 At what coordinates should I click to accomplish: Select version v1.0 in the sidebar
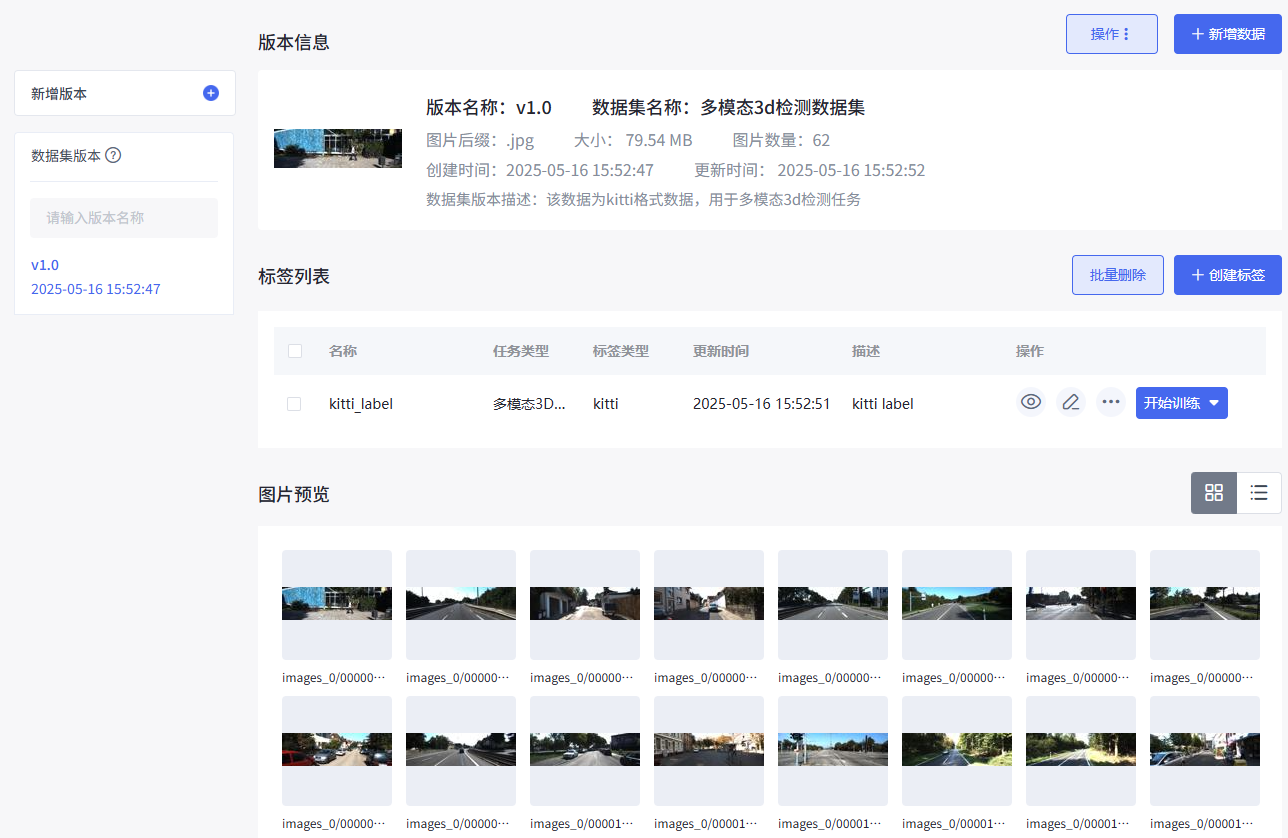(x=45, y=265)
